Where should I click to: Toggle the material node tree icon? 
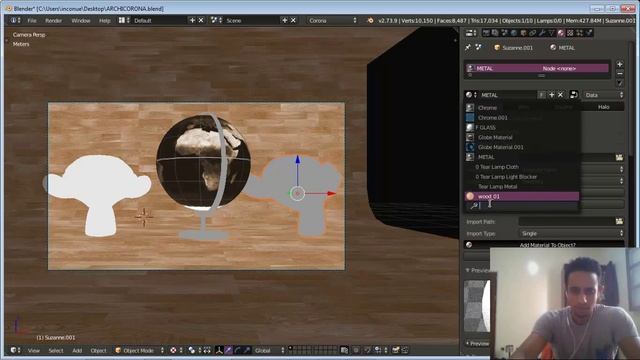click(x=573, y=95)
